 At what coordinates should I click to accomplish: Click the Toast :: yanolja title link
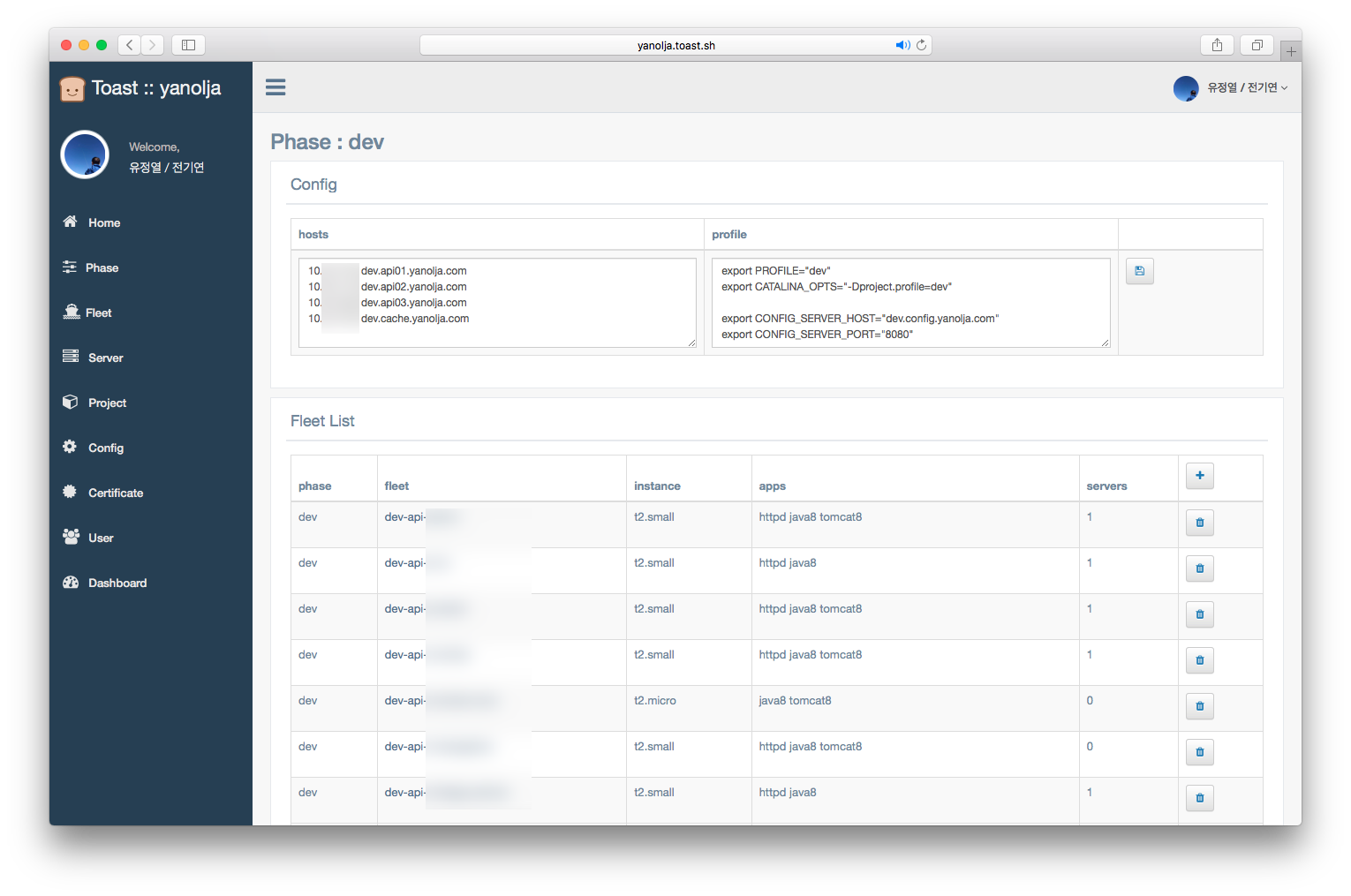pyautogui.click(x=156, y=88)
